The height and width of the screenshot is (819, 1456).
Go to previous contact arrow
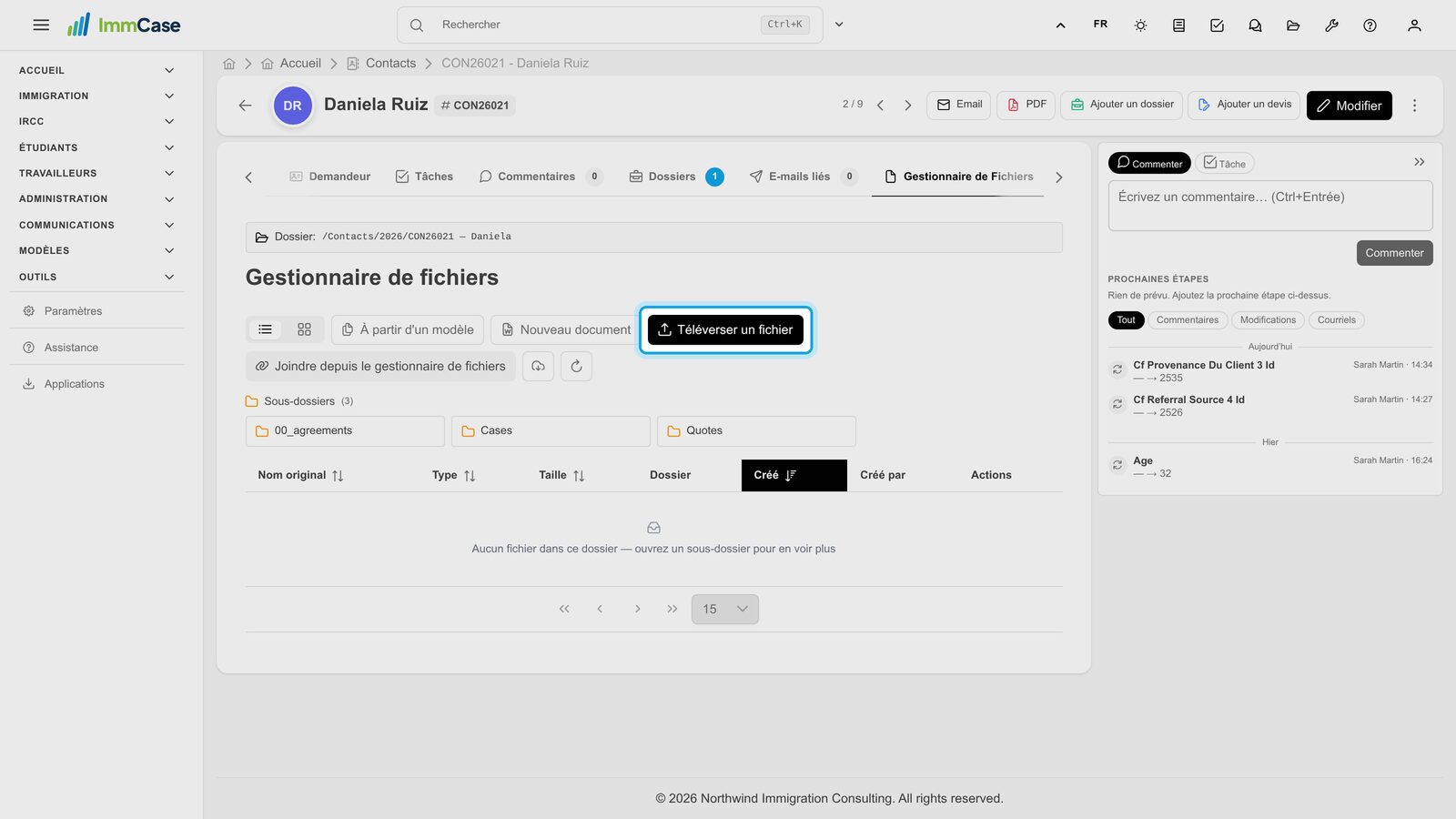point(880,106)
